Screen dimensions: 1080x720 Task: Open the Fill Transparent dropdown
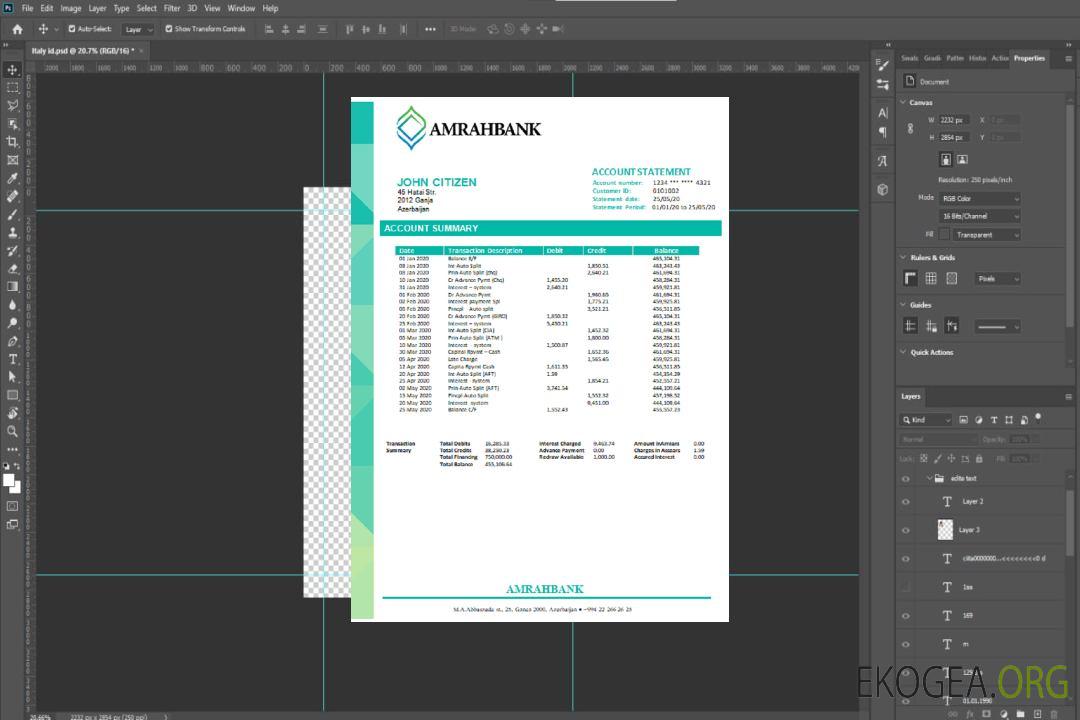[987, 235]
